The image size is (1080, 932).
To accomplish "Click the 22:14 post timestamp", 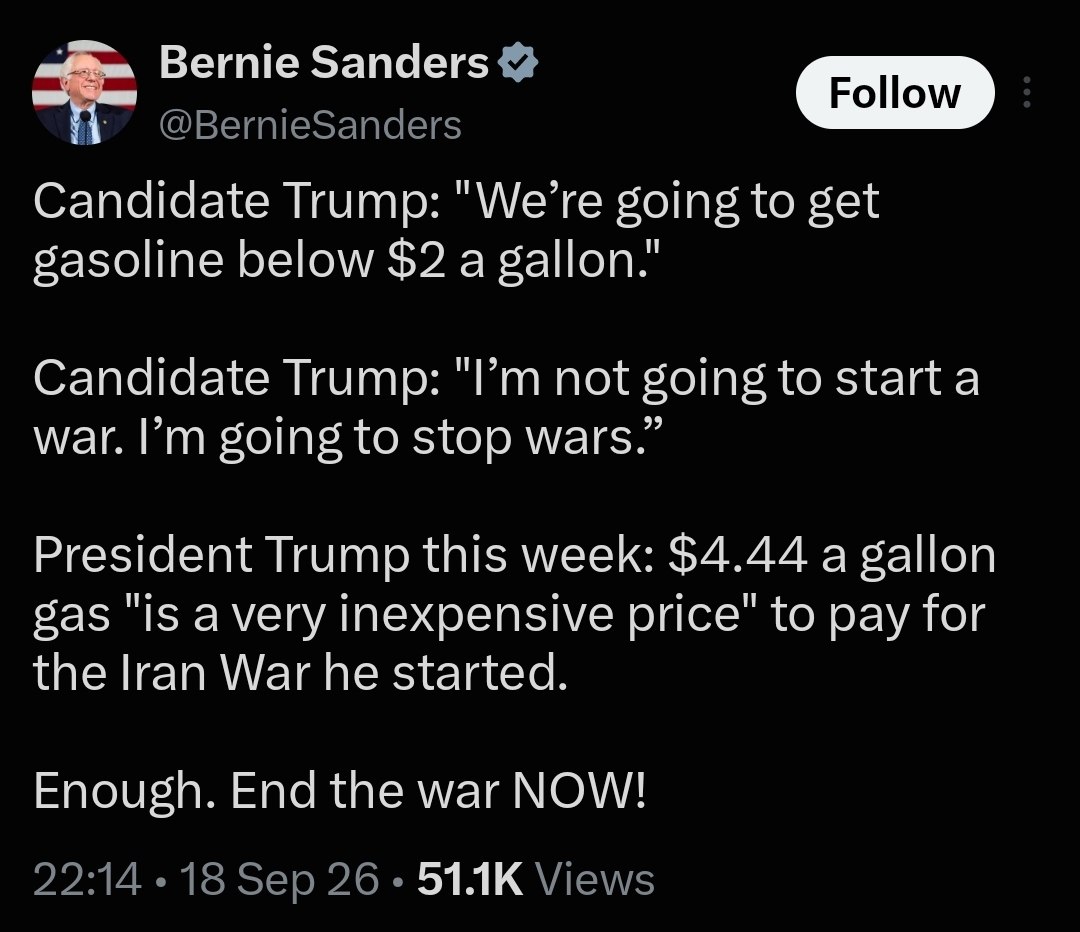I will (x=87, y=880).
